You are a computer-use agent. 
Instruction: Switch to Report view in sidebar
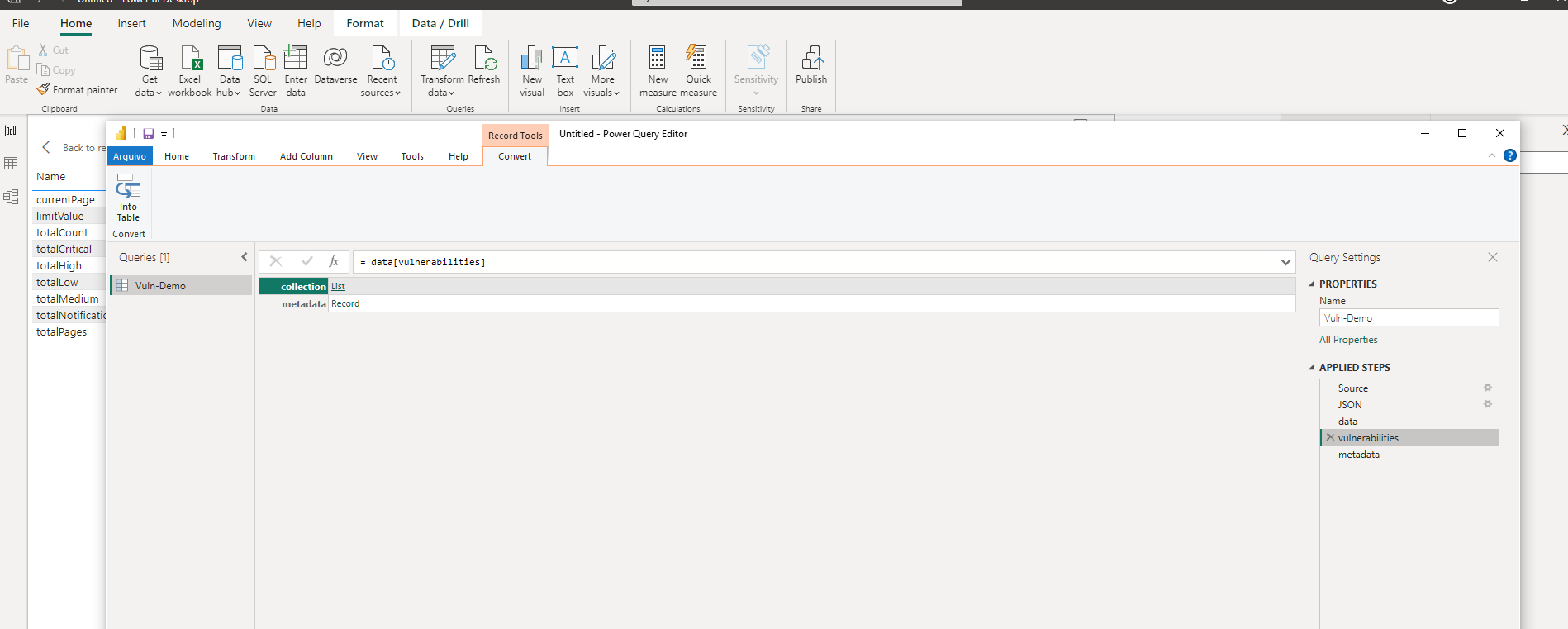[11, 131]
